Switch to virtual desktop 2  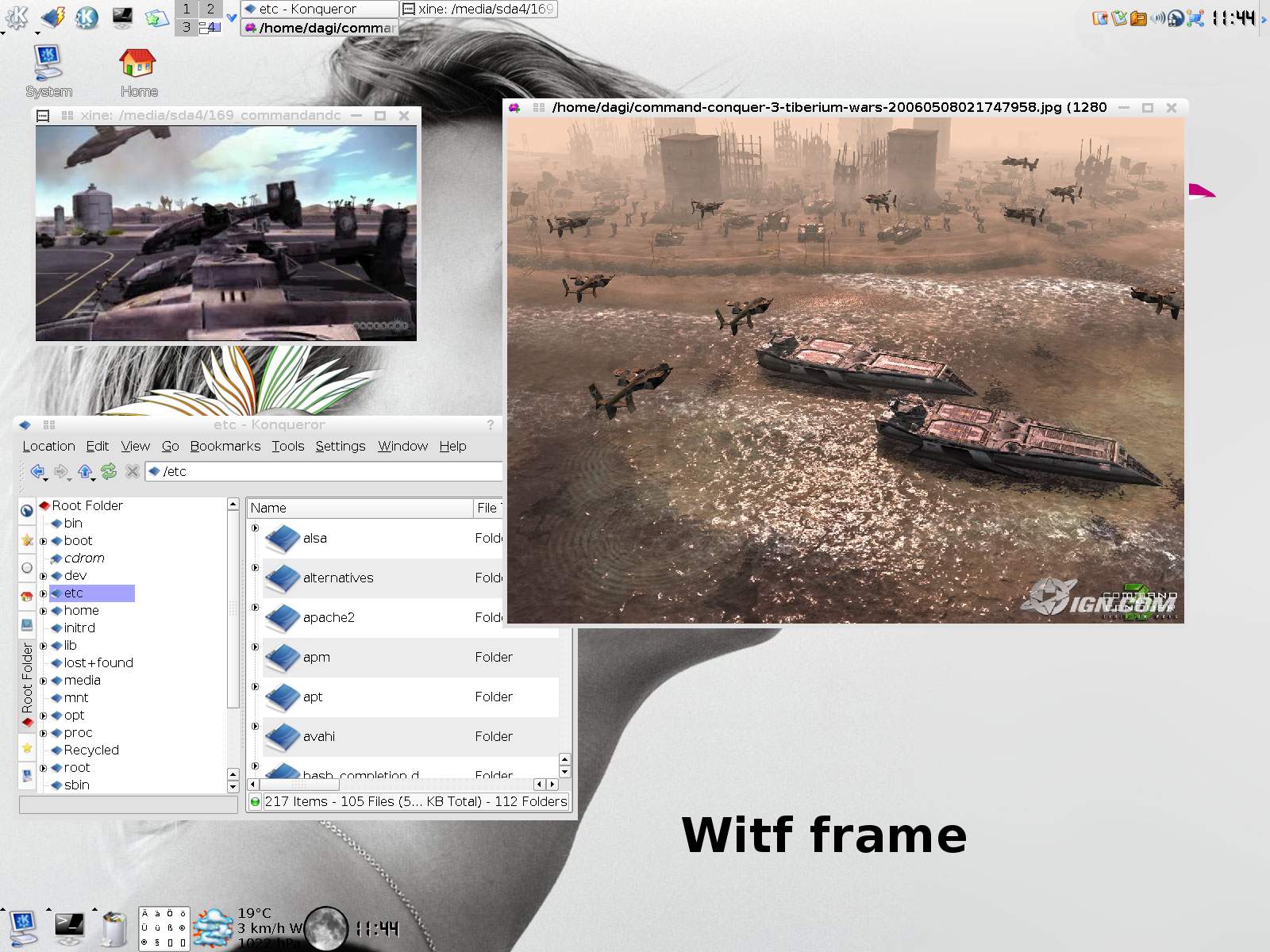coord(210,9)
